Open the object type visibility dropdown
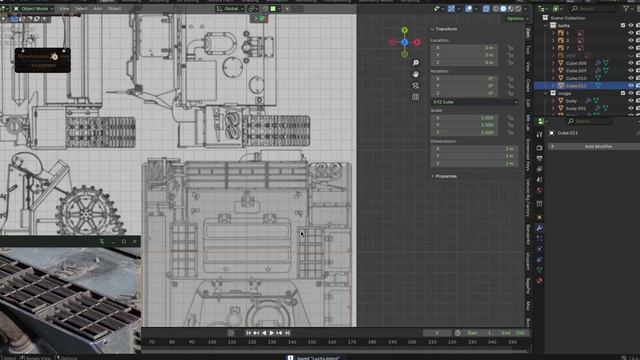The height and width of the screenshot is (360, 640). coord(439,9)
